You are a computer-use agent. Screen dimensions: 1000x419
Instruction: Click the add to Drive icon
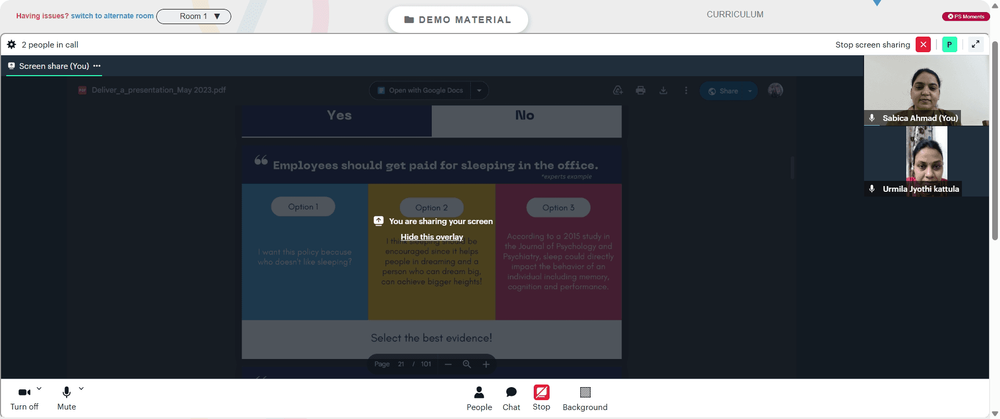617,91
